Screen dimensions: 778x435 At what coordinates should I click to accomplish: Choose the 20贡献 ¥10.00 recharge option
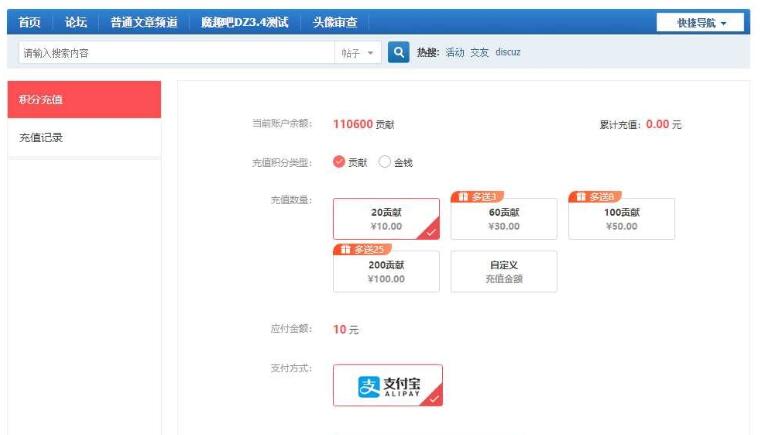click(x=386, y=219)
